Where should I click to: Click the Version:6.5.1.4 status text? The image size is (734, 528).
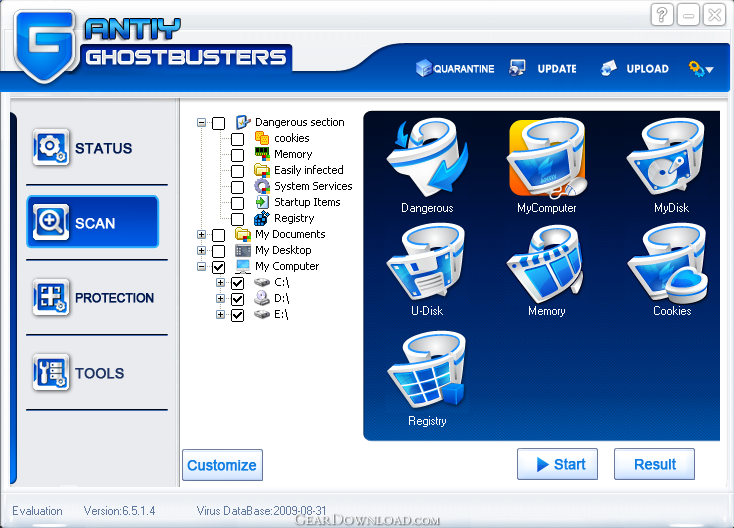(119, 510)
